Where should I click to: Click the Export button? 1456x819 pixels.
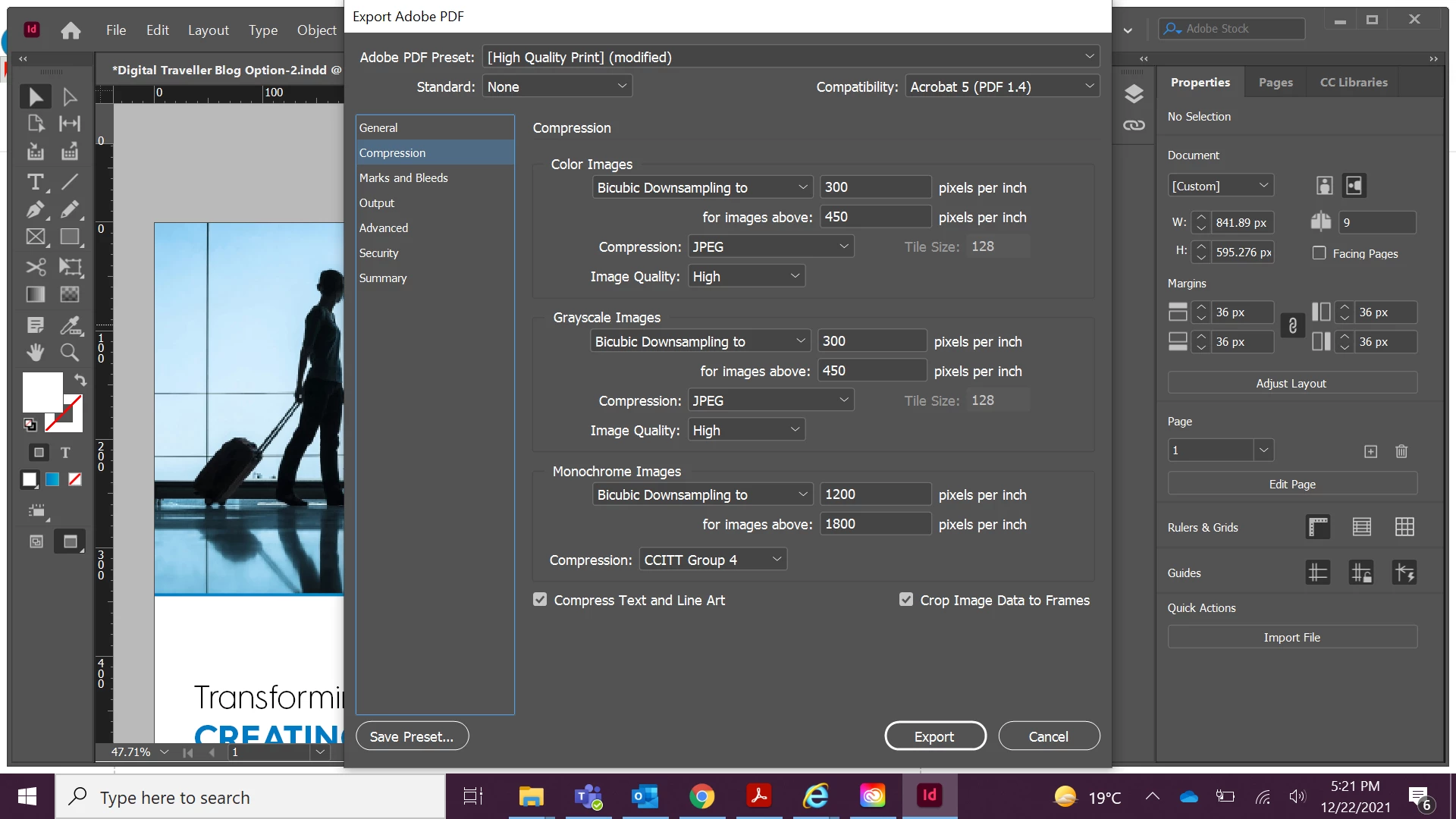tap(935, 736)
